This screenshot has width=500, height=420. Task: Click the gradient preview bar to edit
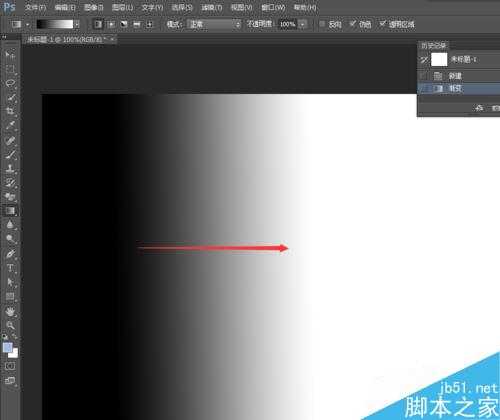pyautogui.click(x=55, y=24)
